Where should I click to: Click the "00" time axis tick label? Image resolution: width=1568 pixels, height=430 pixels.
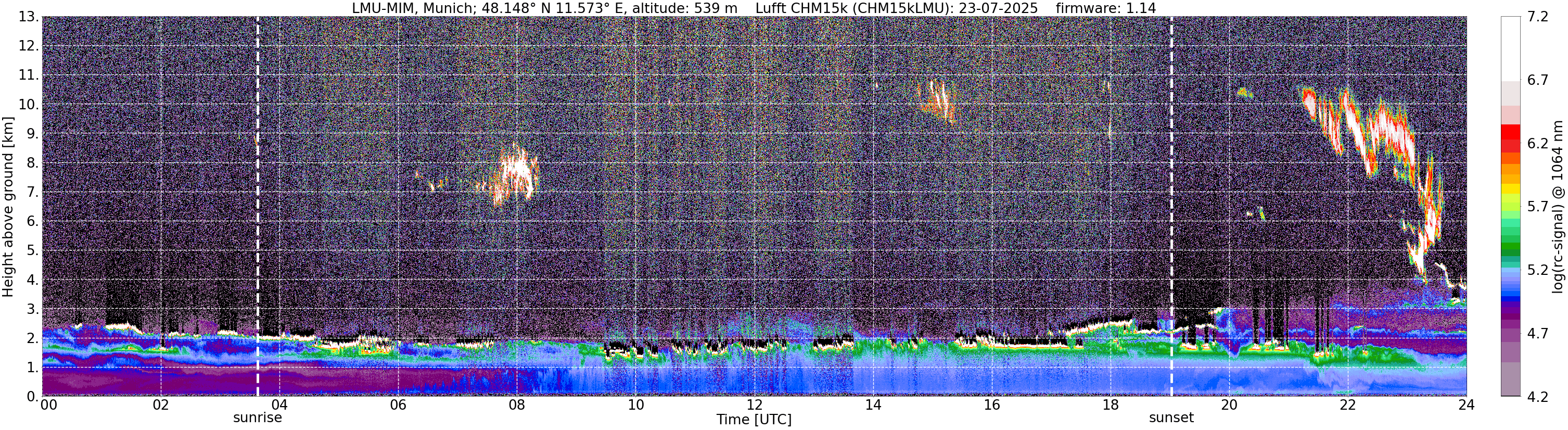(x=48, y=405)
